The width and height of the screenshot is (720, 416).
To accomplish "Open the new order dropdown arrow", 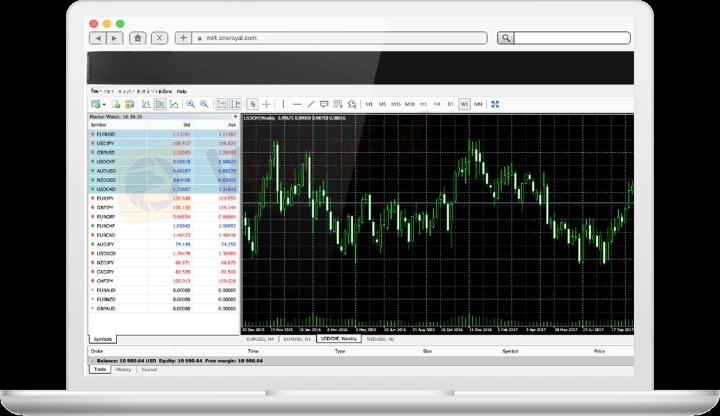I will [104, 105].
